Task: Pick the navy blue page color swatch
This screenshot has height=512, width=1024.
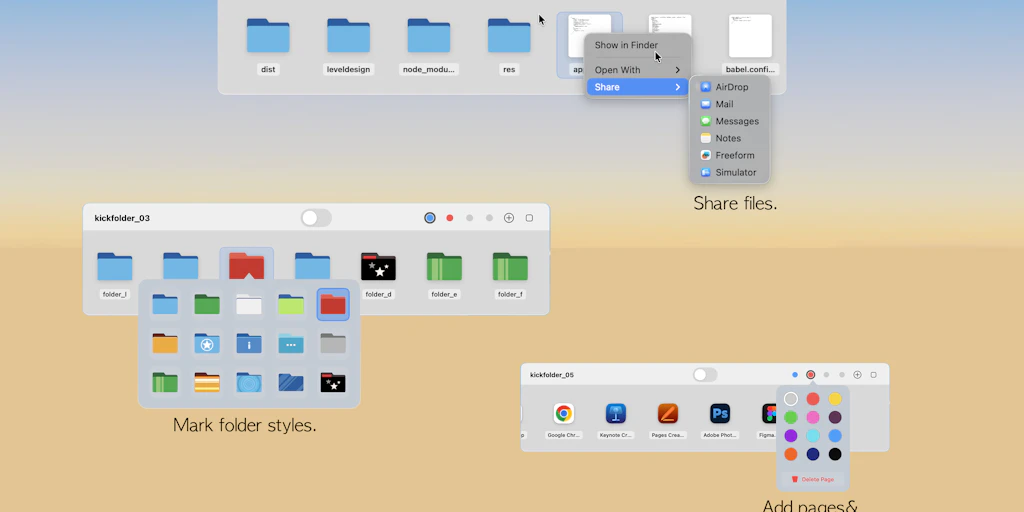Action: pyautogui.click(x=813, y=454)
